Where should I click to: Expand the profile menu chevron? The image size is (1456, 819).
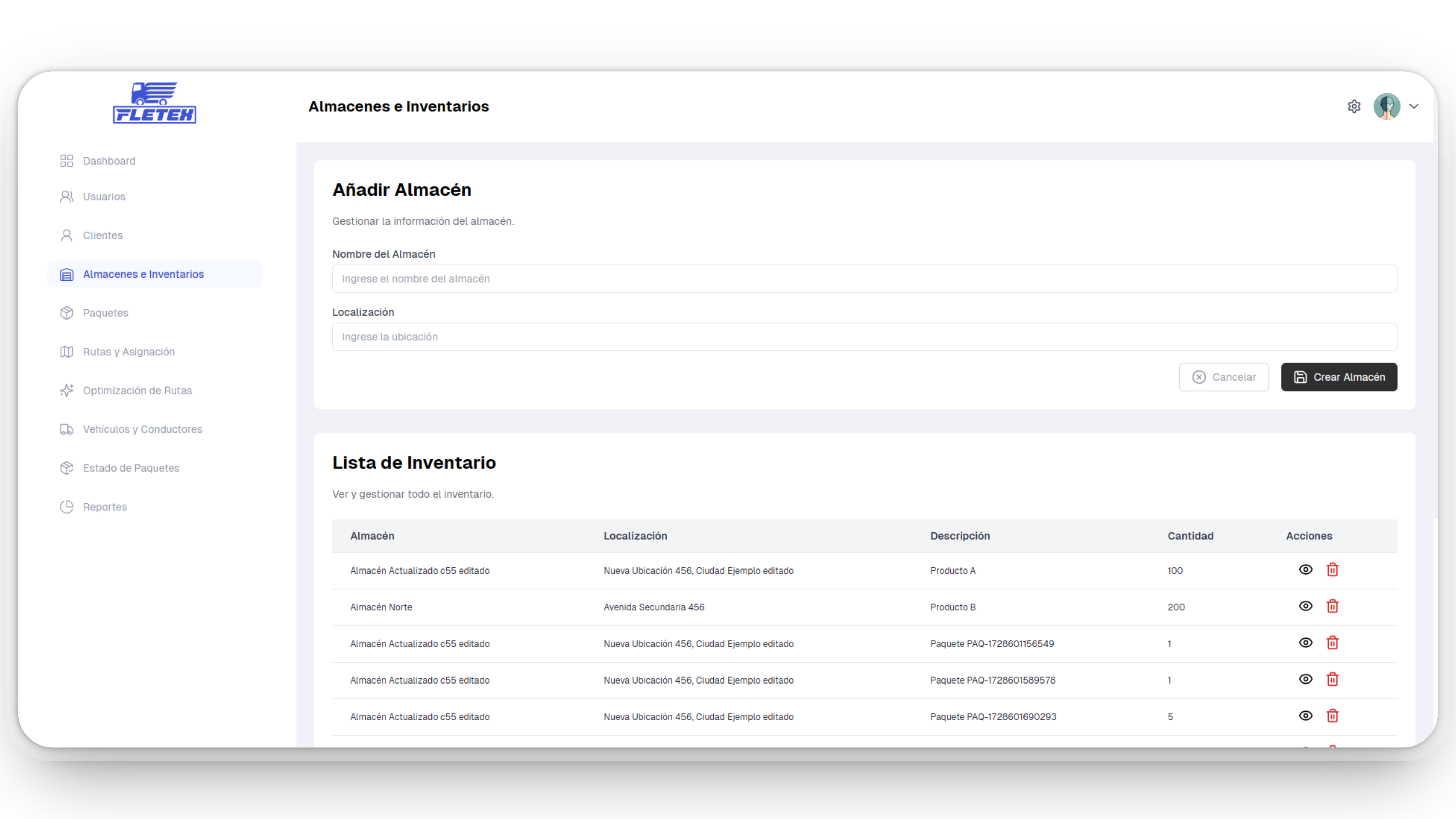point(1414,106)
